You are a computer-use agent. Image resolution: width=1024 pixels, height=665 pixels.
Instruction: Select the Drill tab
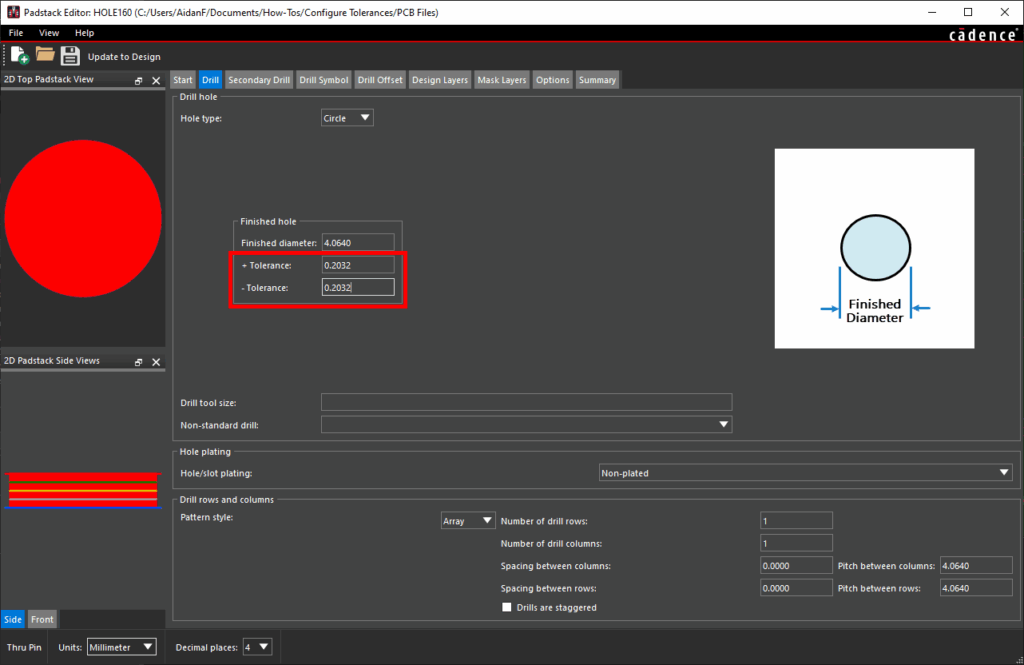[x=210, y=80]
